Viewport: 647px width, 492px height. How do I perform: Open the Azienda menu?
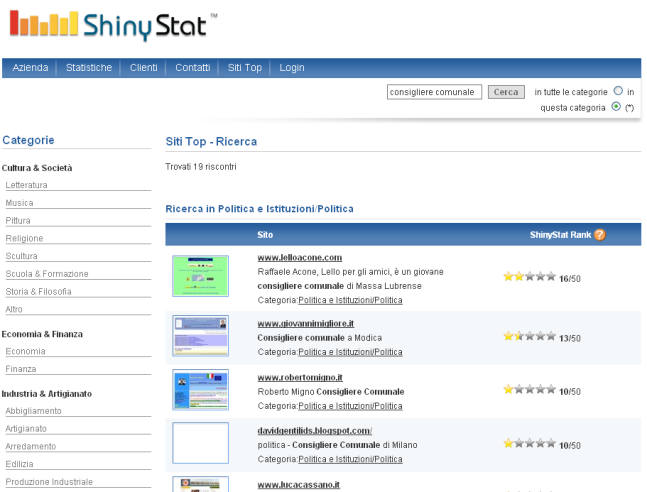tap(30, 68)
